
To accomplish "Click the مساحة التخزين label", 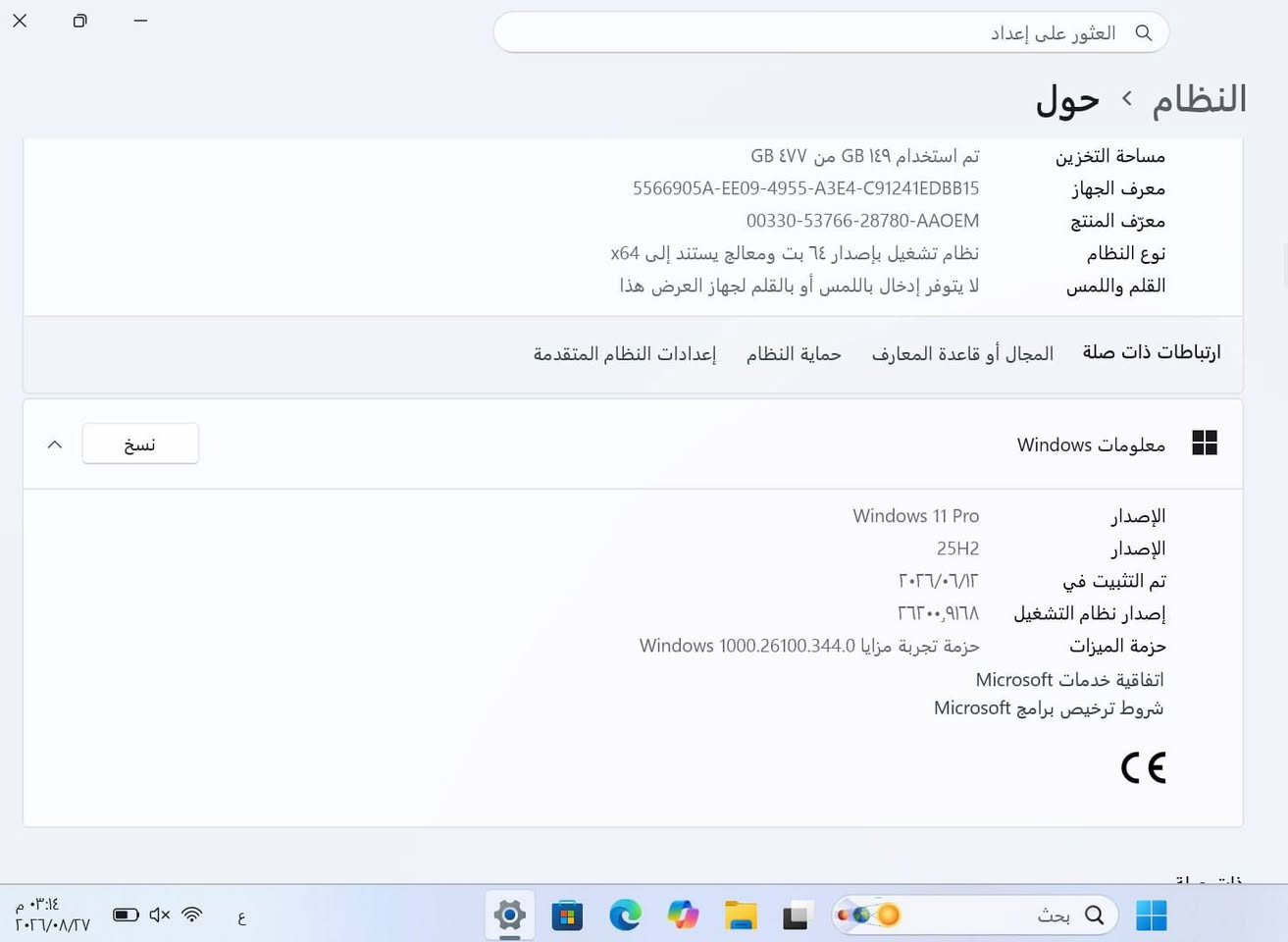I will (1109, 156).
